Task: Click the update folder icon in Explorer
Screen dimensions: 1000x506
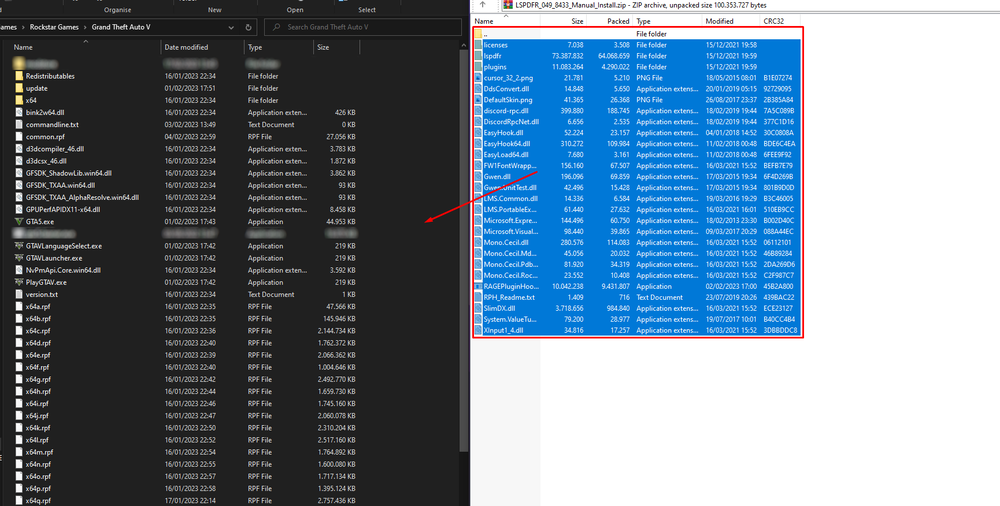Action: tap(19, 88)
